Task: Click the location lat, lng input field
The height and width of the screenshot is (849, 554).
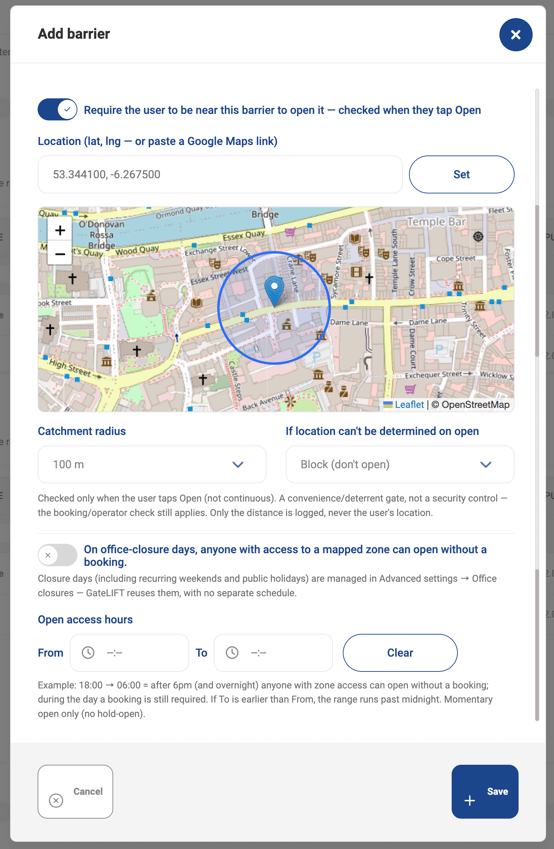Action: (220, 174)
